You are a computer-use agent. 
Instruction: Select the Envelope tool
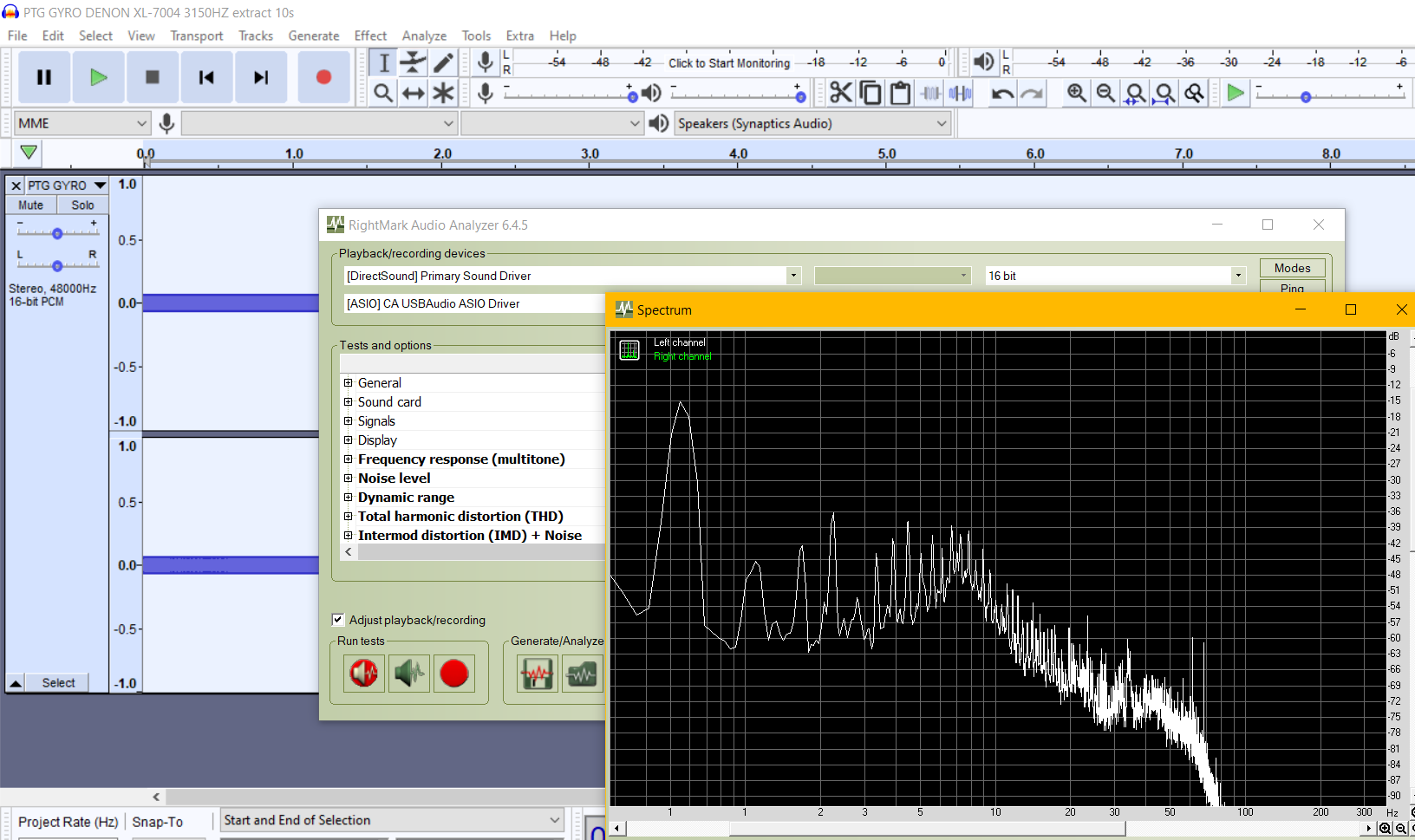click(x=413, y=62)
